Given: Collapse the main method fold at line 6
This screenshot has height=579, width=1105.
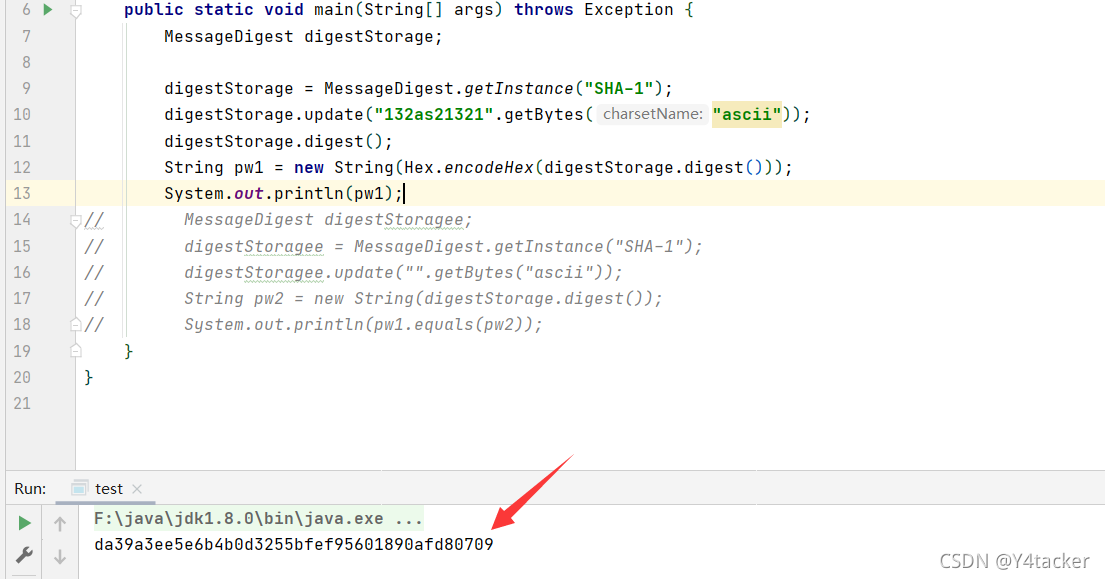Looking at the screenshot, I should point(75,11).
